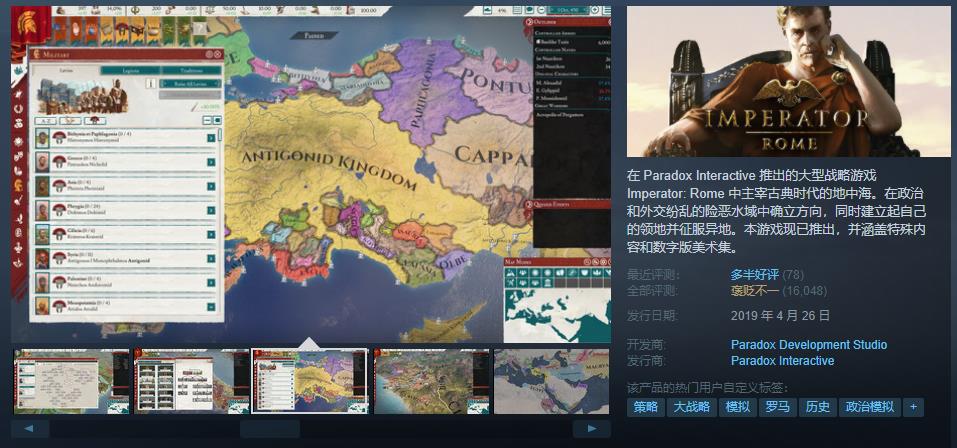Click the plus button to add tags
Screen dimensions: 957x448
[x=914, y=407]
